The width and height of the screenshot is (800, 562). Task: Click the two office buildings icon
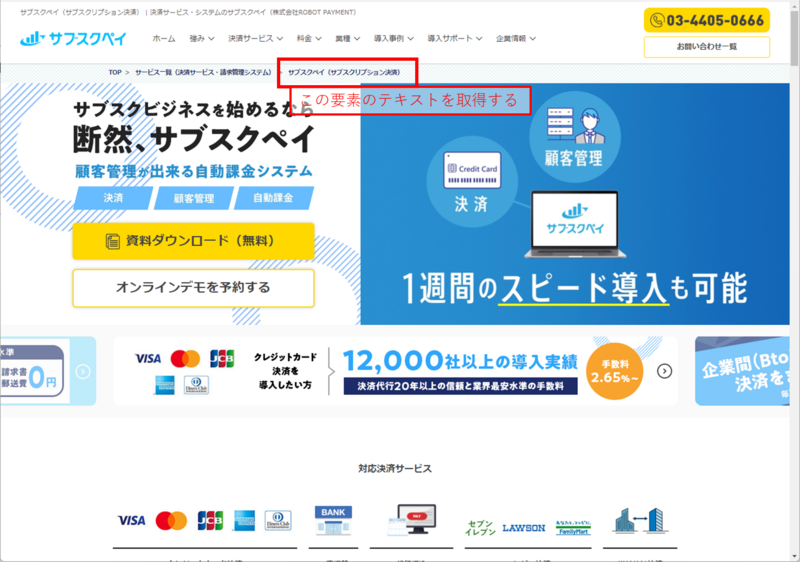click(640, 521)
